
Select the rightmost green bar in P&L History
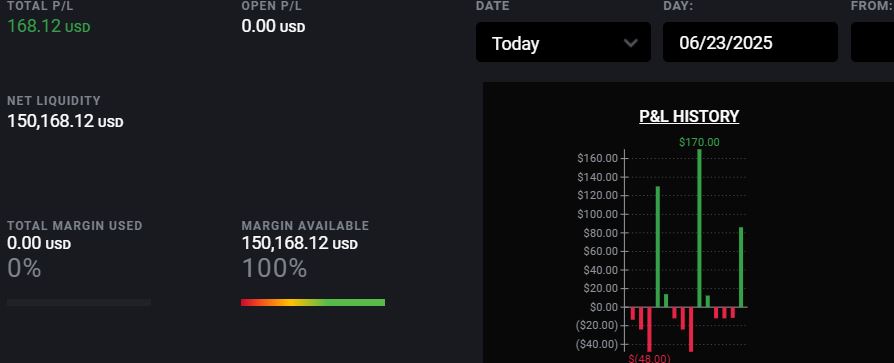[741, 267]
